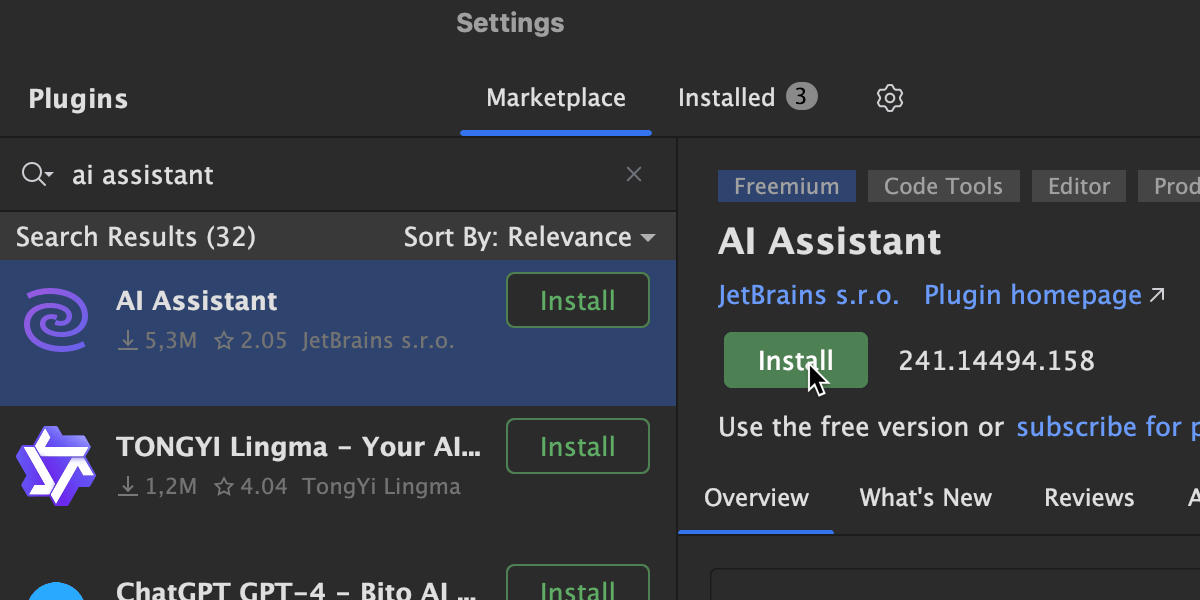The width and height of the screenshot is (1200, 600).
Task: Open the Sort By Relevance dropdown
Action: click(x=529, y=237)
